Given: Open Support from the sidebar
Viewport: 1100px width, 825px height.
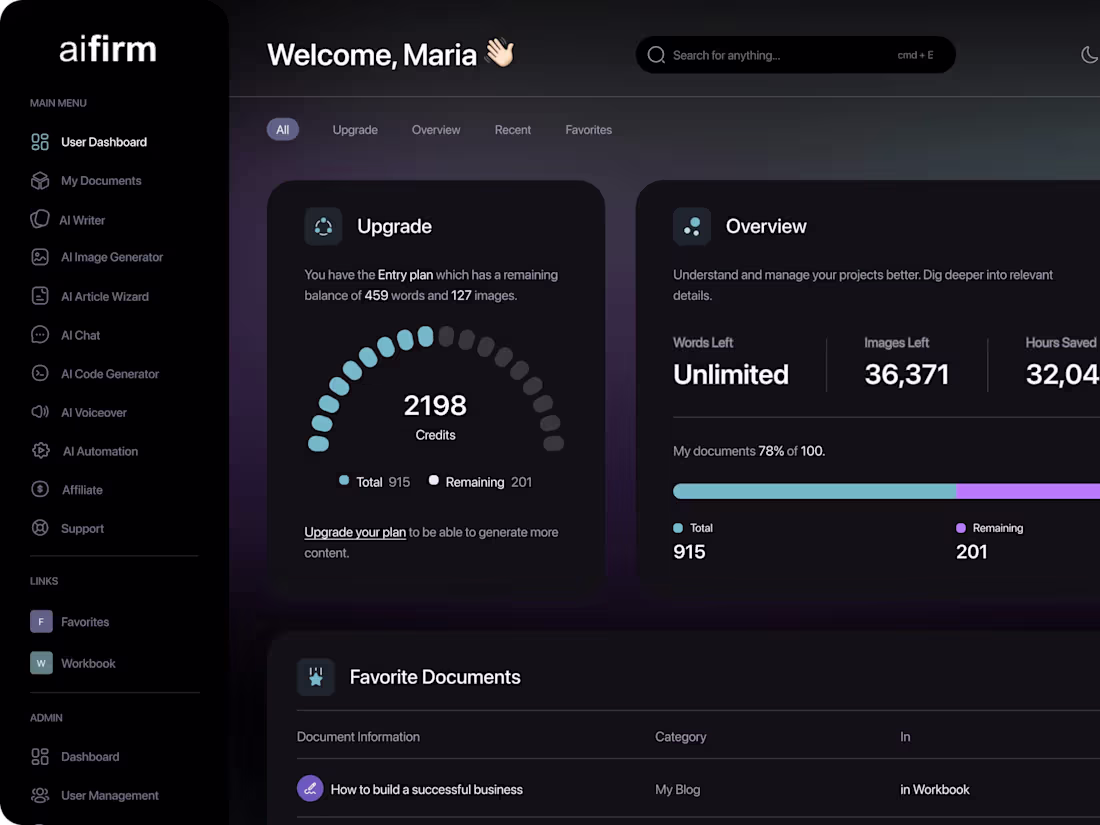Looking at the screenshot, I should (x=82, y=528).
